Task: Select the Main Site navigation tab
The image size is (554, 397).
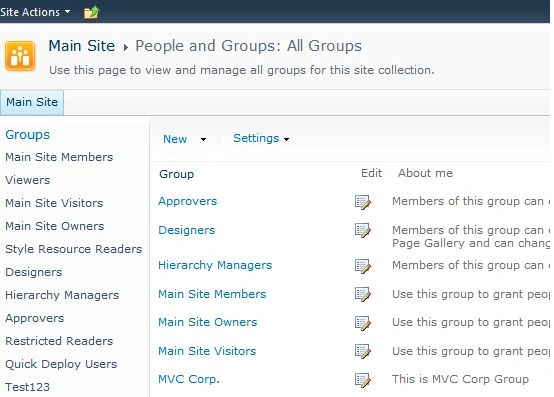Action: [32, 102]
